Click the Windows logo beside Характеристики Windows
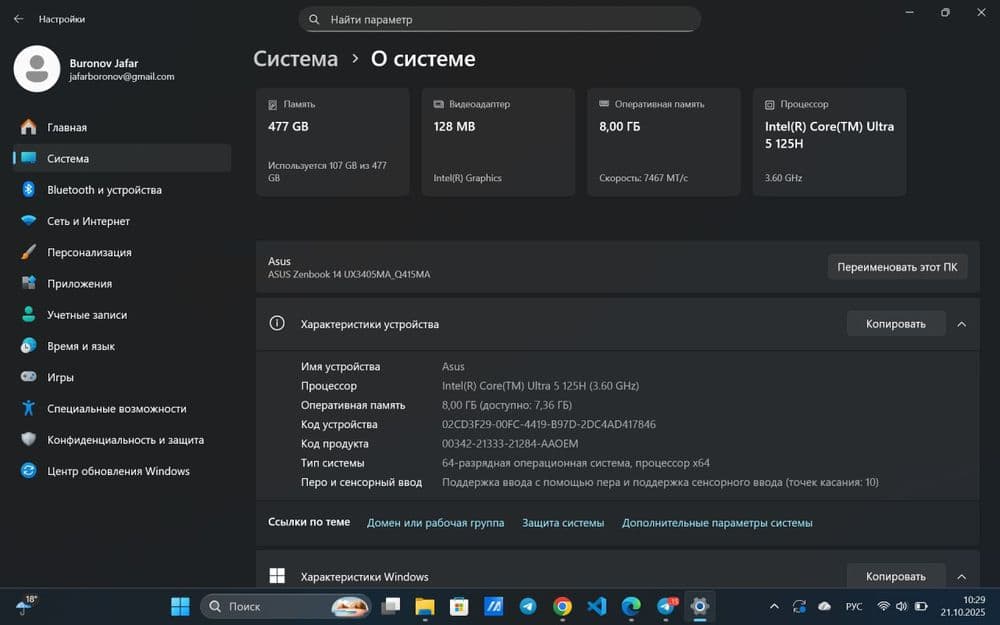 click(277, 576)
